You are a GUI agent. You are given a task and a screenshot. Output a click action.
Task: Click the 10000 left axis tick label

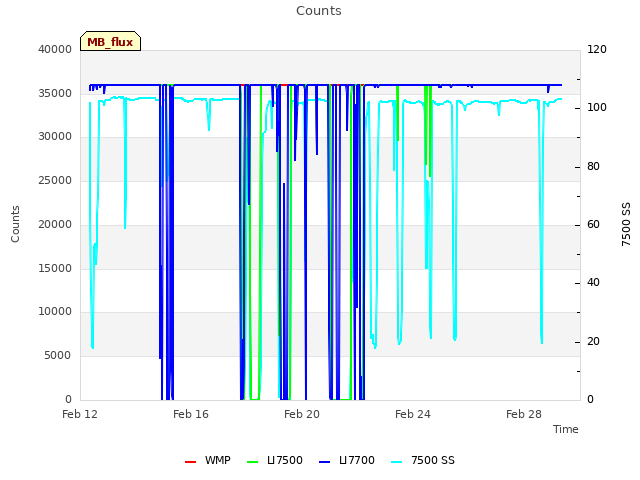55,311
